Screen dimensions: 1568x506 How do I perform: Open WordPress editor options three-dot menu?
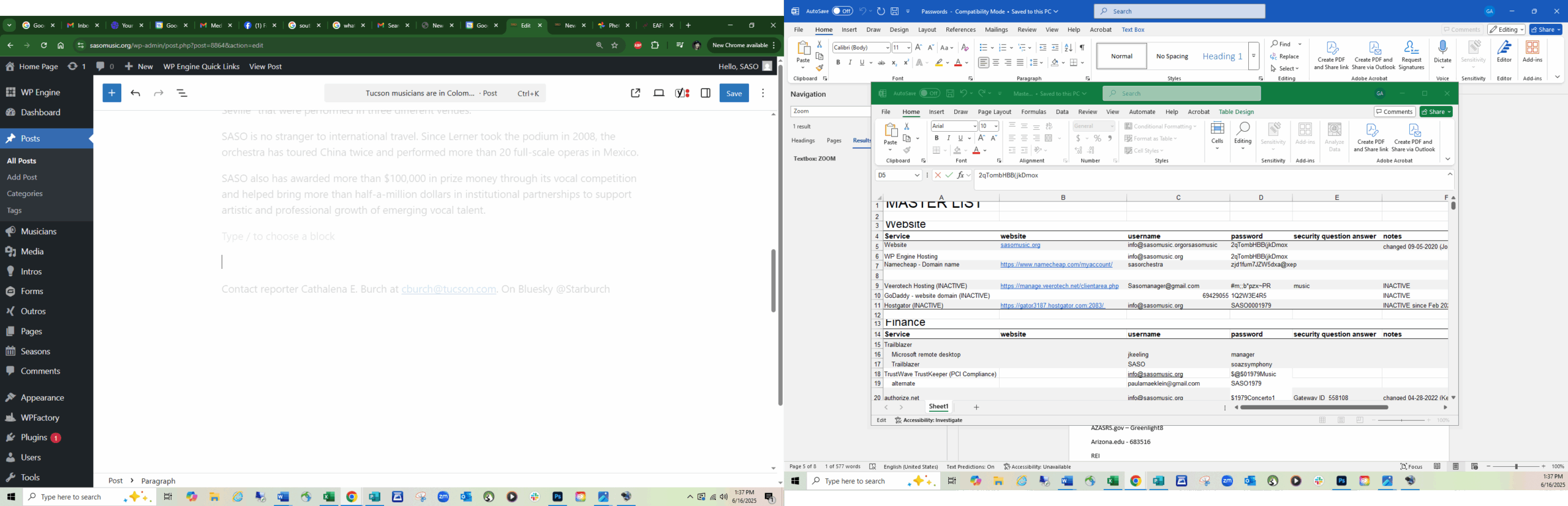tap(763, 93)
